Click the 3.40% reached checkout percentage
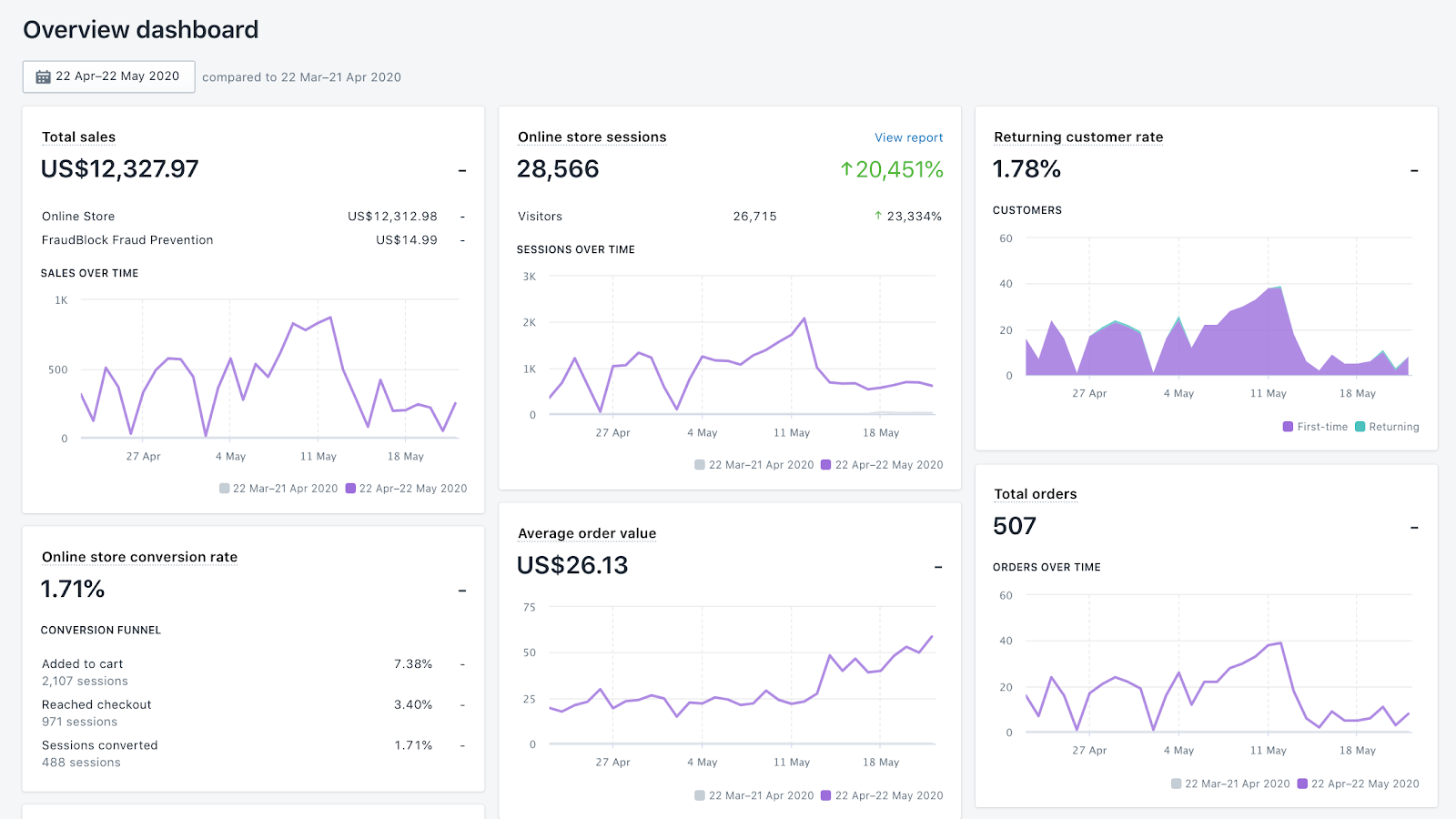This screenshot has width=1456, height=819. 413,705
